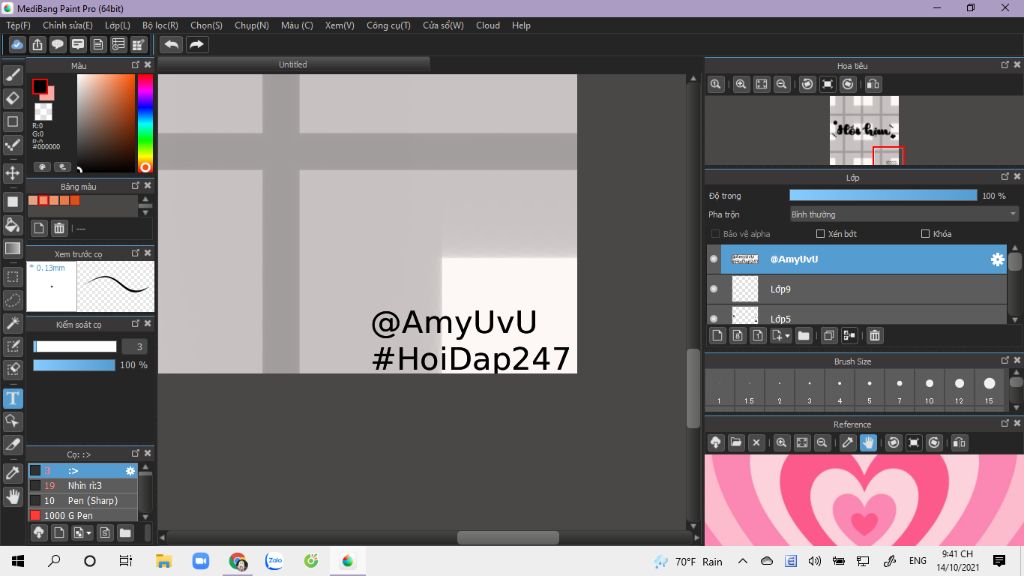Open the @AmyUvU layer settings gear
Screen dimensions: 1024x576
click(997, 259)
